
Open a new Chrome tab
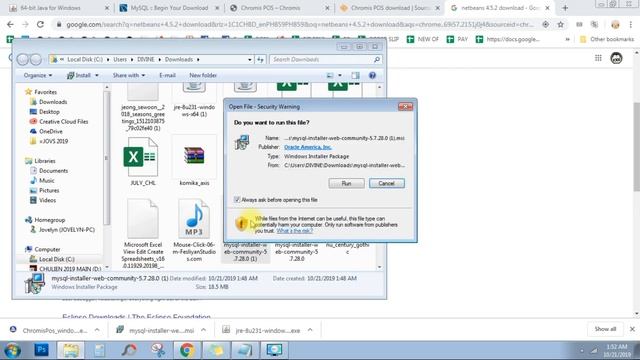565,8
